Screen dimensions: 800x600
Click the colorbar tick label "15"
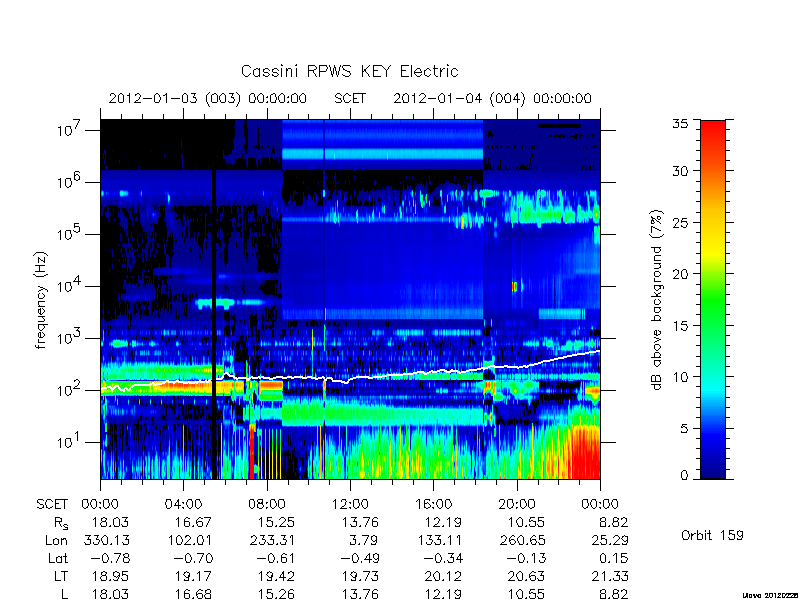(680, 326)
